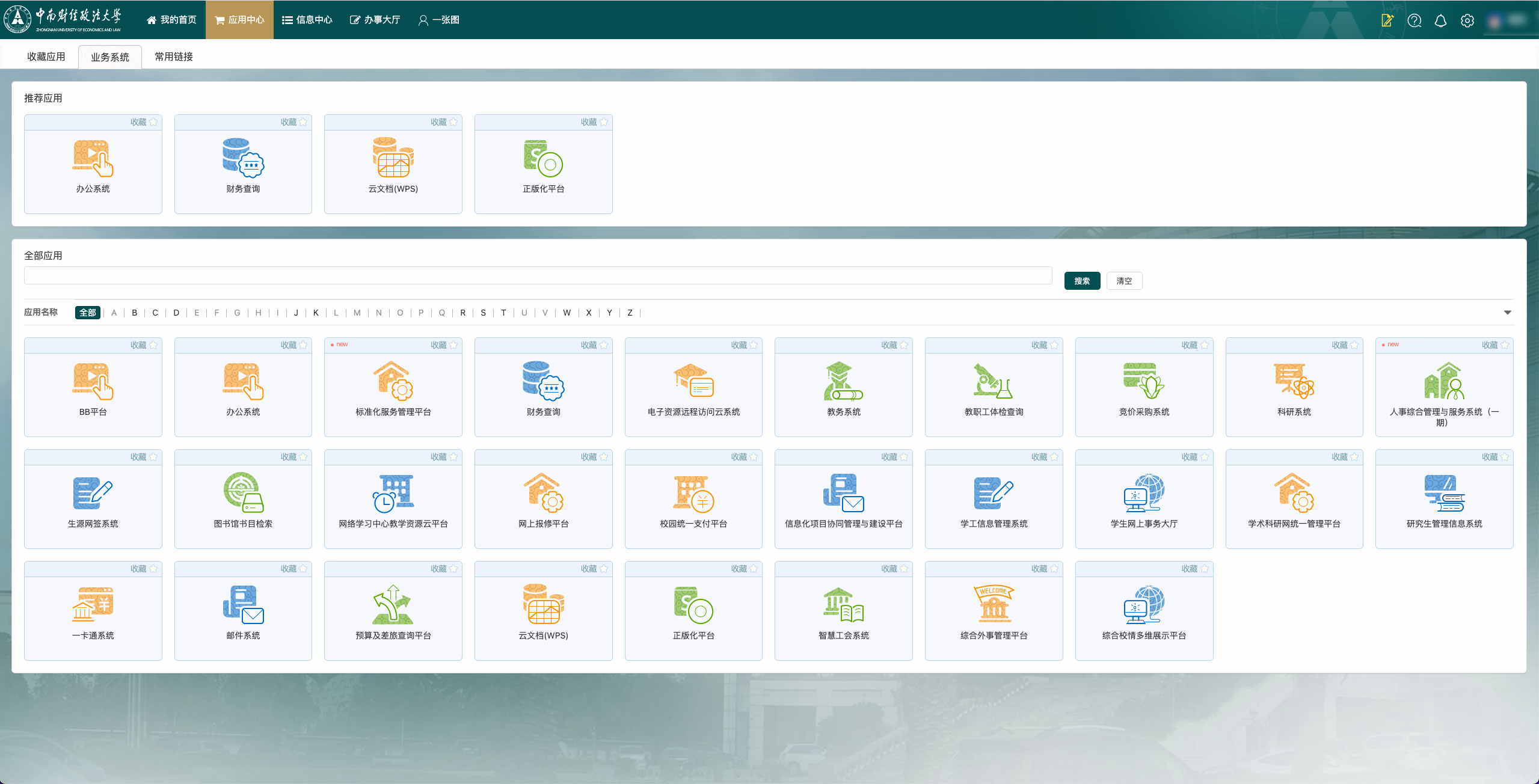This screenshot has width=1539, height=784.
Task: Toggle 收藏 star on recommended 财务查询
Action: tap(303, 122)
